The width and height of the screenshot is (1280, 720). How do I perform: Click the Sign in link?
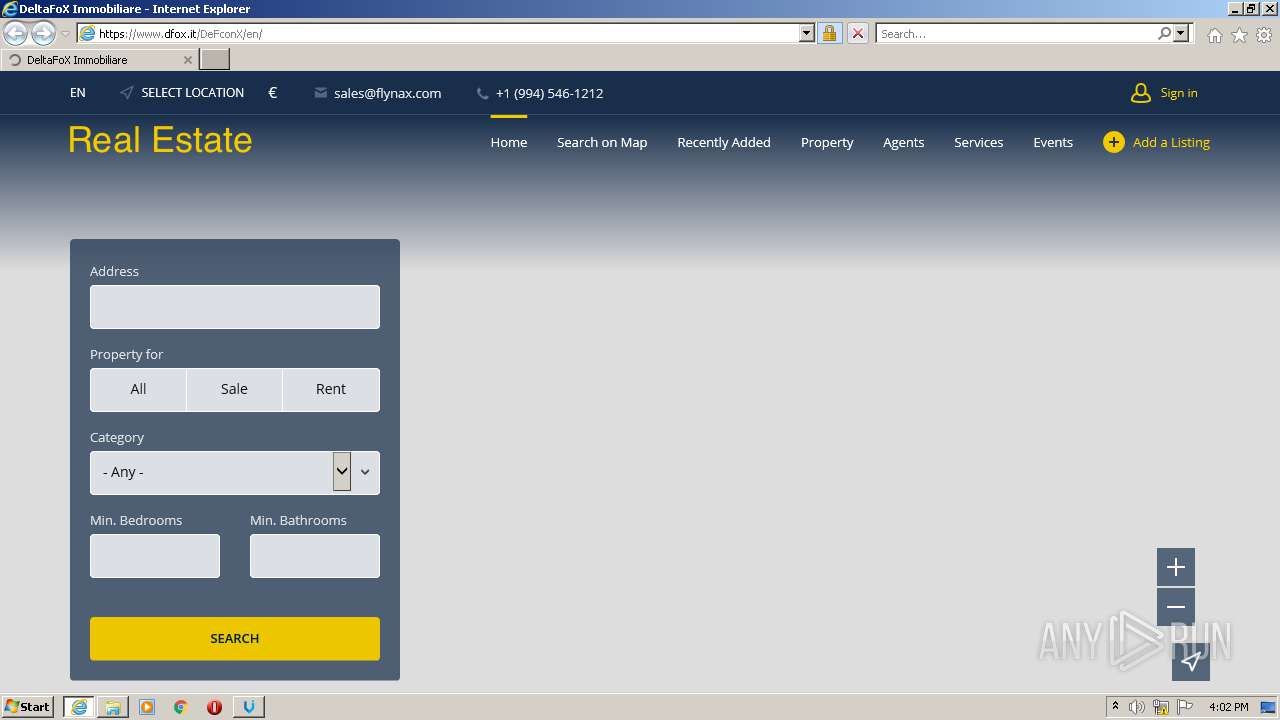tap(1179, 93)
